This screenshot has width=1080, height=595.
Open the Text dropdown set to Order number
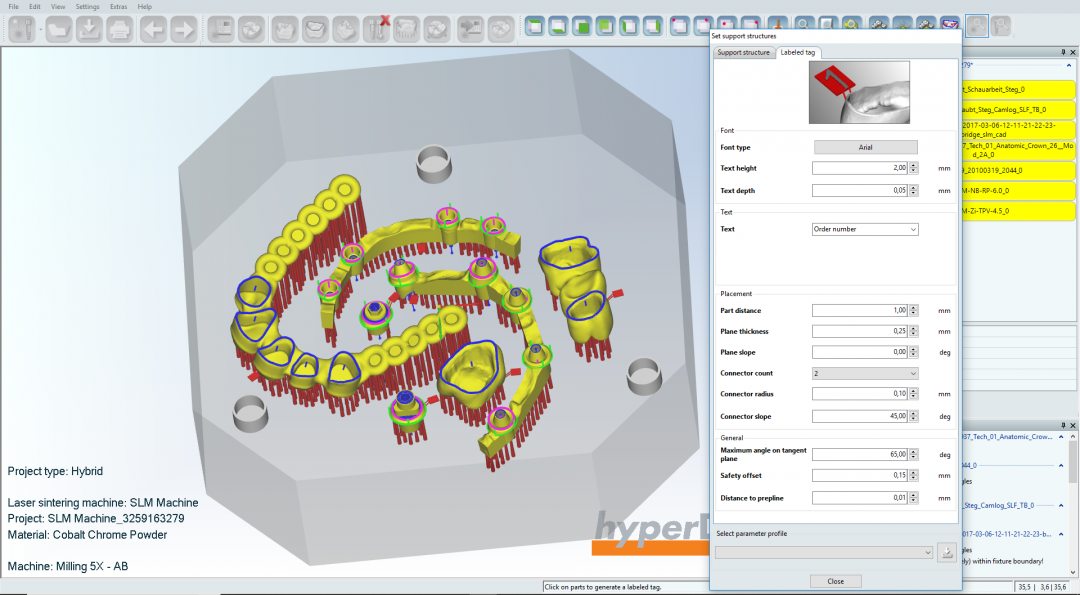pyautogui.click(x=865, y=229)
